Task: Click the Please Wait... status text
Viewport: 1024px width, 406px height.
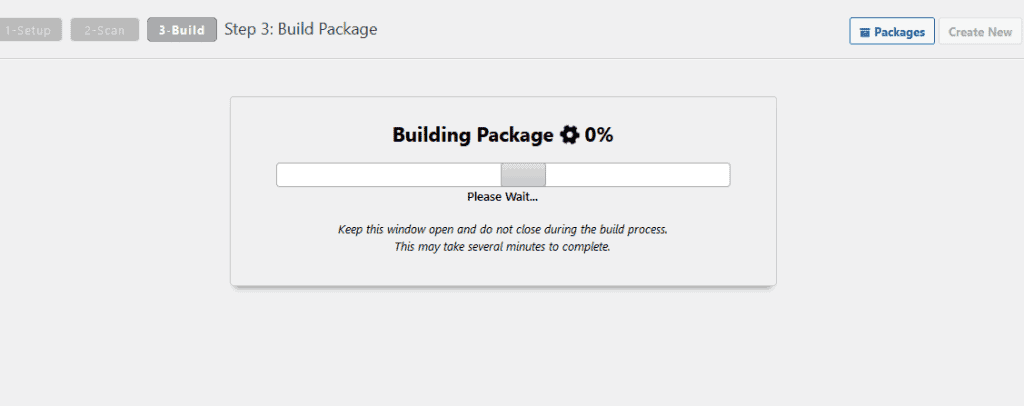Action: tap(502, 196)
